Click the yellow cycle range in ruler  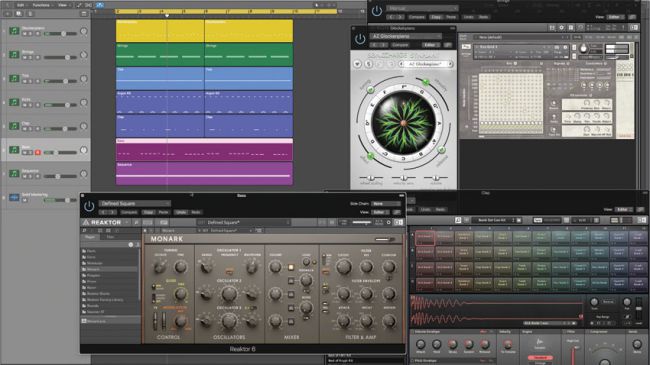(226, 12)
